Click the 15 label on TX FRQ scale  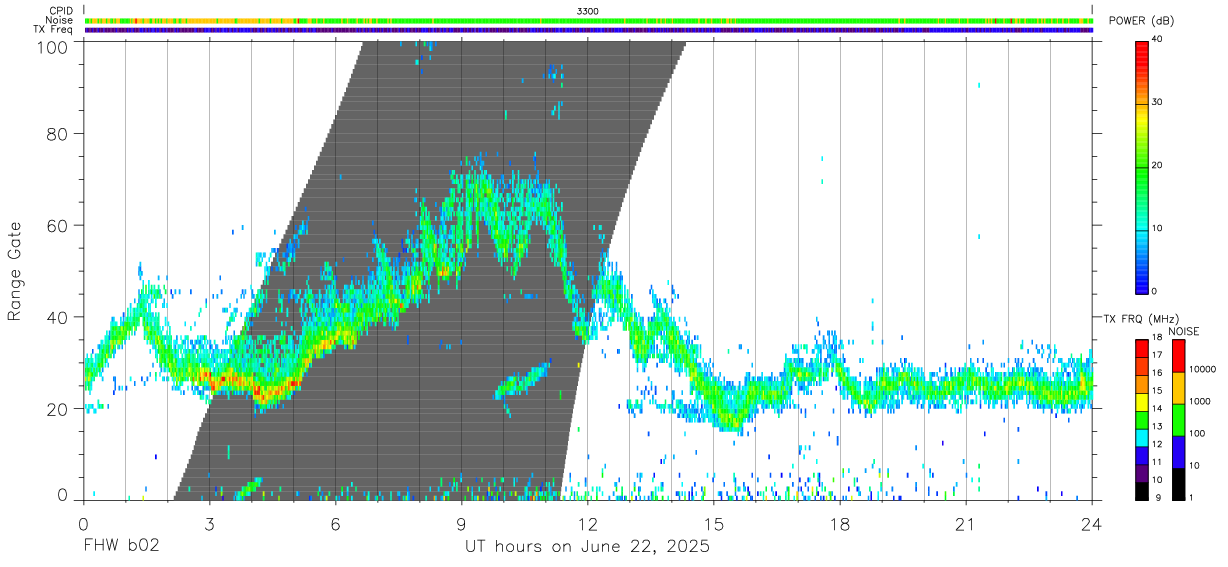pyautogui.click(x=1157, y=391)
